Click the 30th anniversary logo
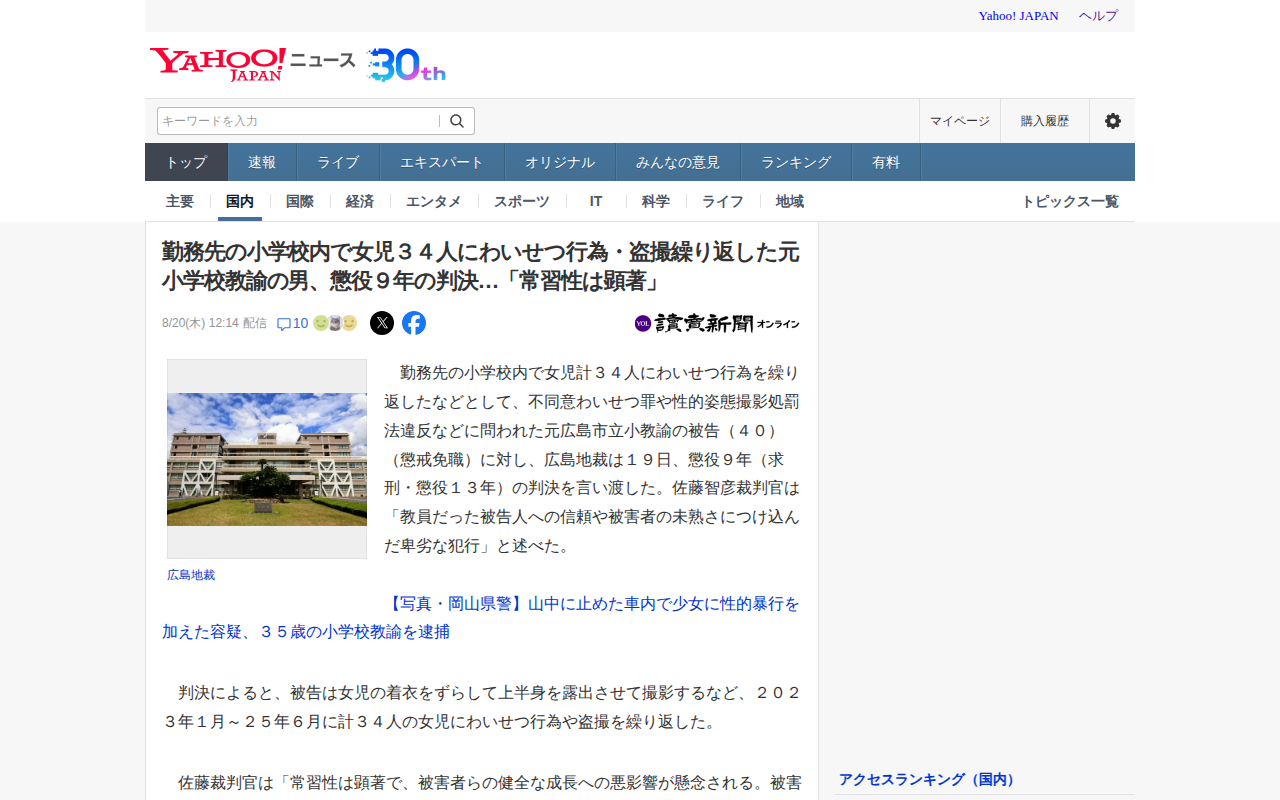Viewport: 1280px width, 800px height. [x=406, y=64]
